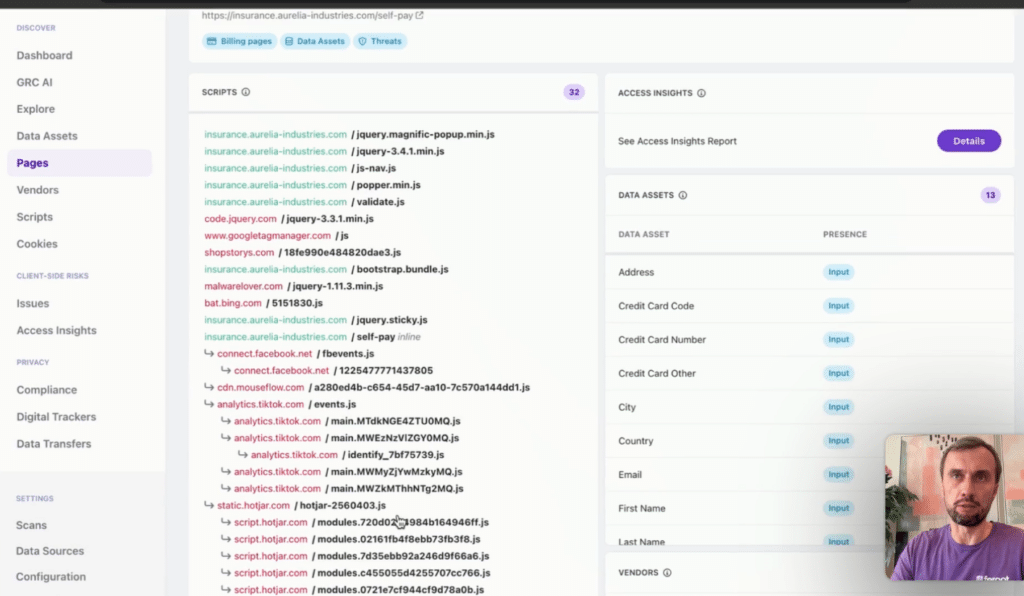Click the Scripts info icon
This screenshot has height=596, width=1024.
click(x=246, y=92)
